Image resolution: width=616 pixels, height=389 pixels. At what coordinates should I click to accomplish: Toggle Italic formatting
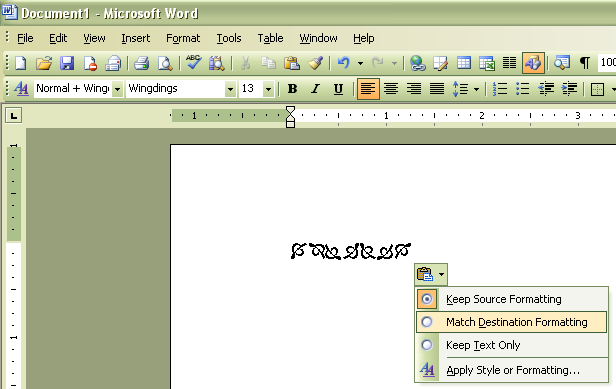click(315, 89)
